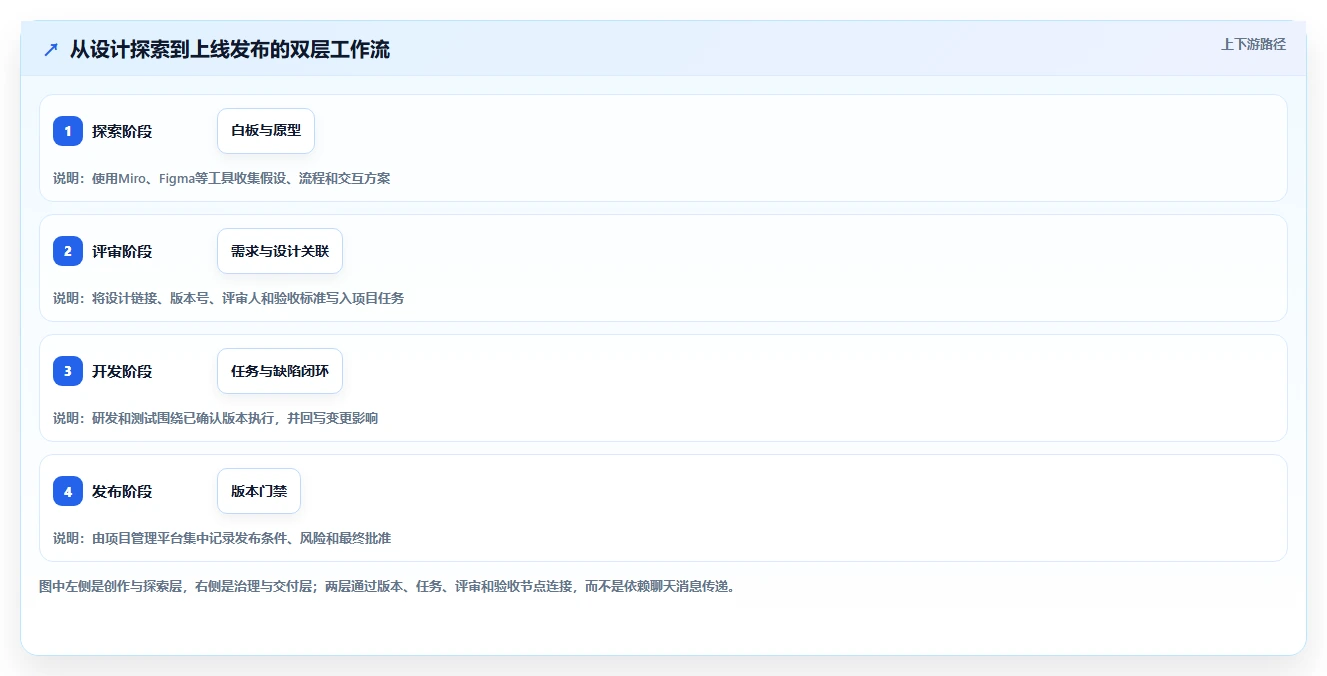The width and height of the screenshot is (1327, 676).
Task: Click the description mentioning Miro、Figma tools
Action: (x=222, y=178)
